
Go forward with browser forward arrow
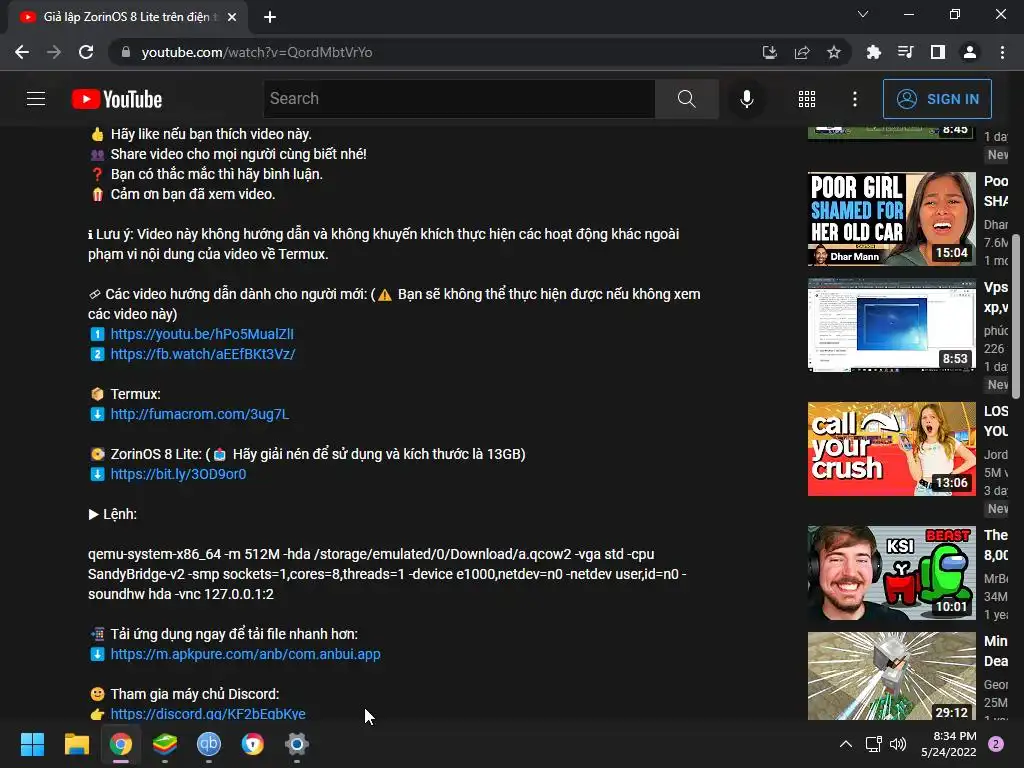tap(54, 52)
